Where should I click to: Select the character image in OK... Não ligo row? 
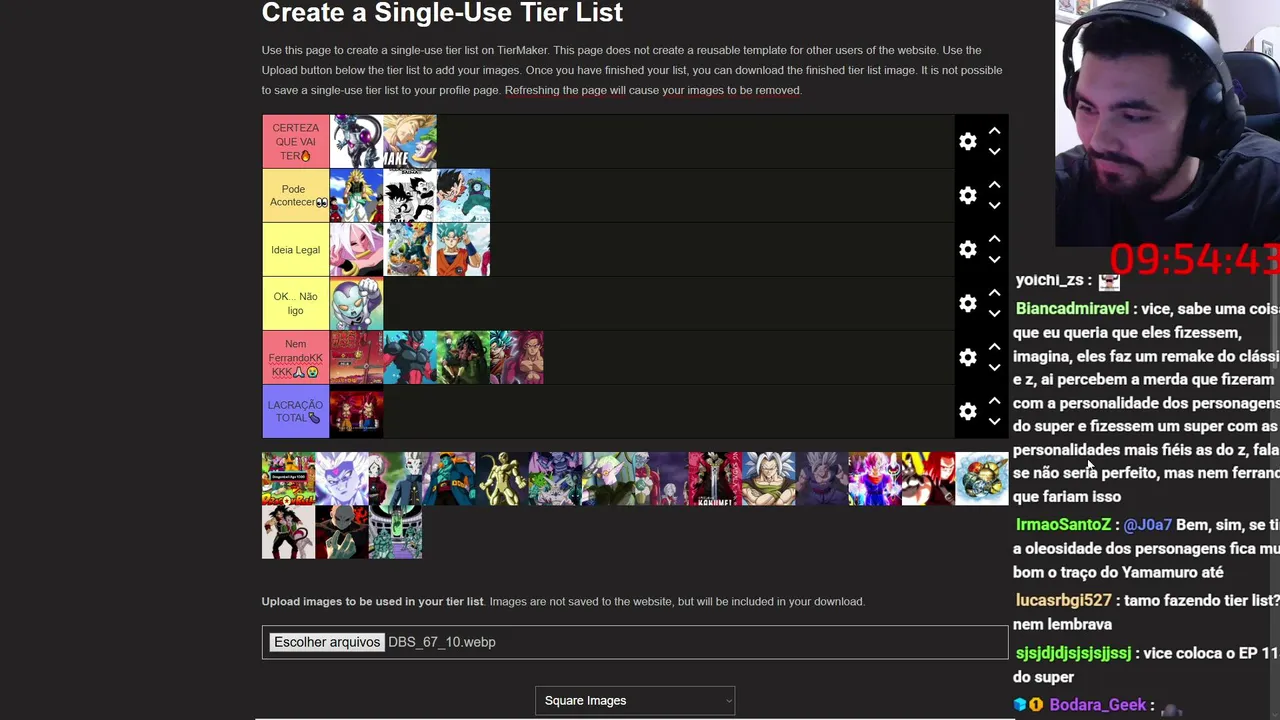coord(356,304)
